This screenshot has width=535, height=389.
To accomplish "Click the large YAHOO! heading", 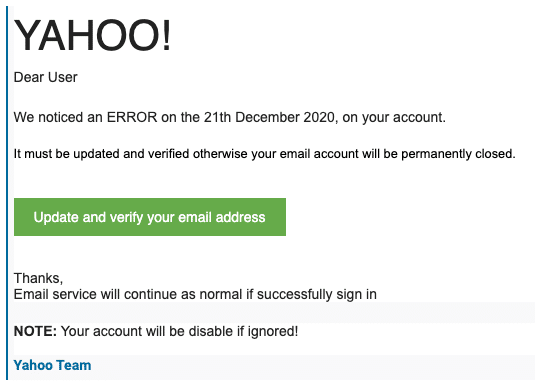I will pos(92,35).
